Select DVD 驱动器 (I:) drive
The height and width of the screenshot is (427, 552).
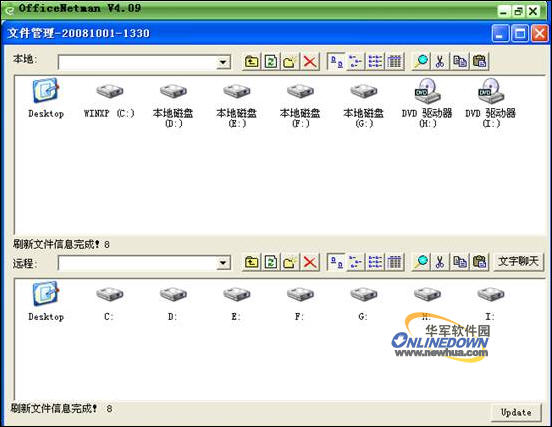[490, 103]
